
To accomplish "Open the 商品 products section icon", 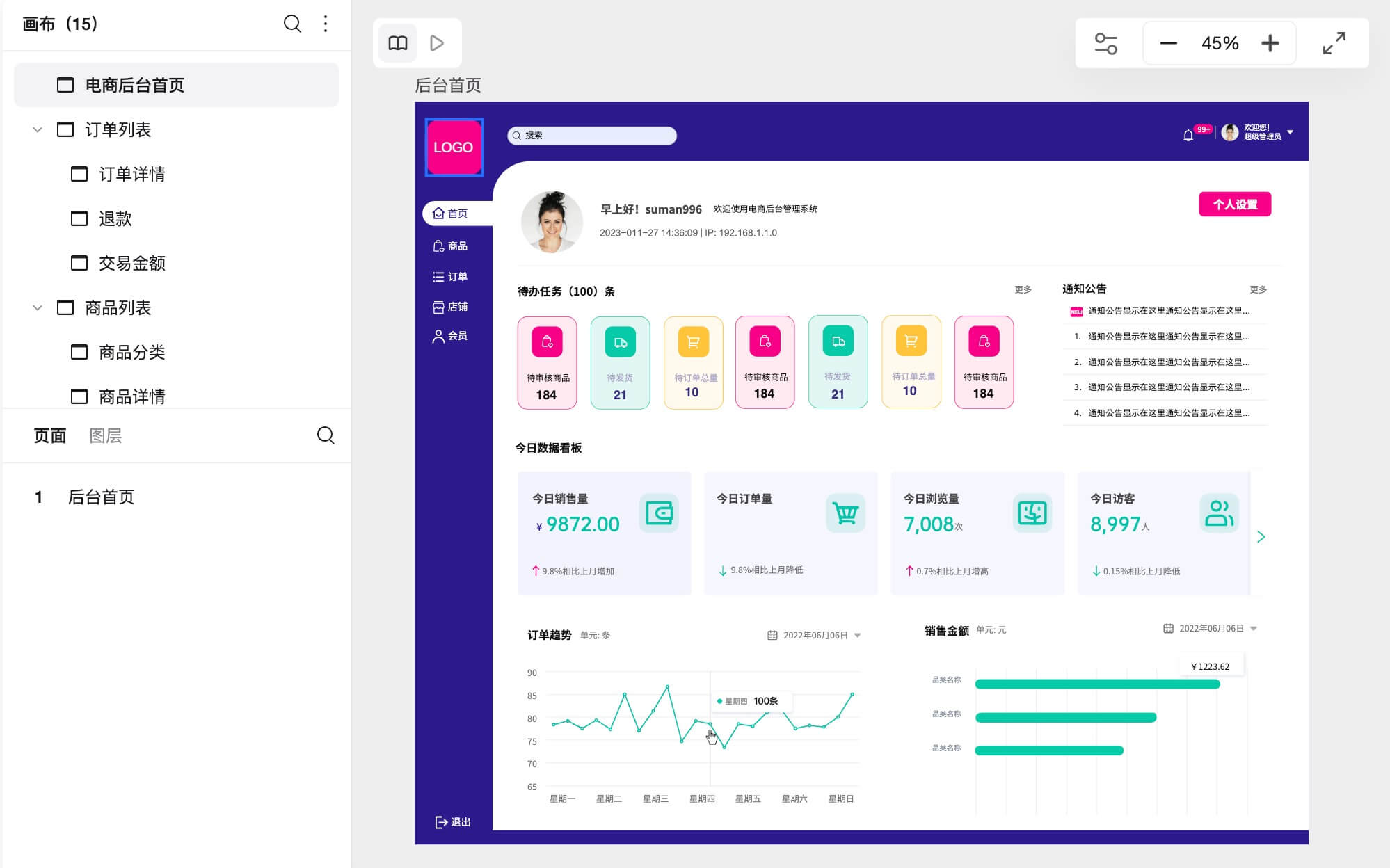I will [438, 246].
